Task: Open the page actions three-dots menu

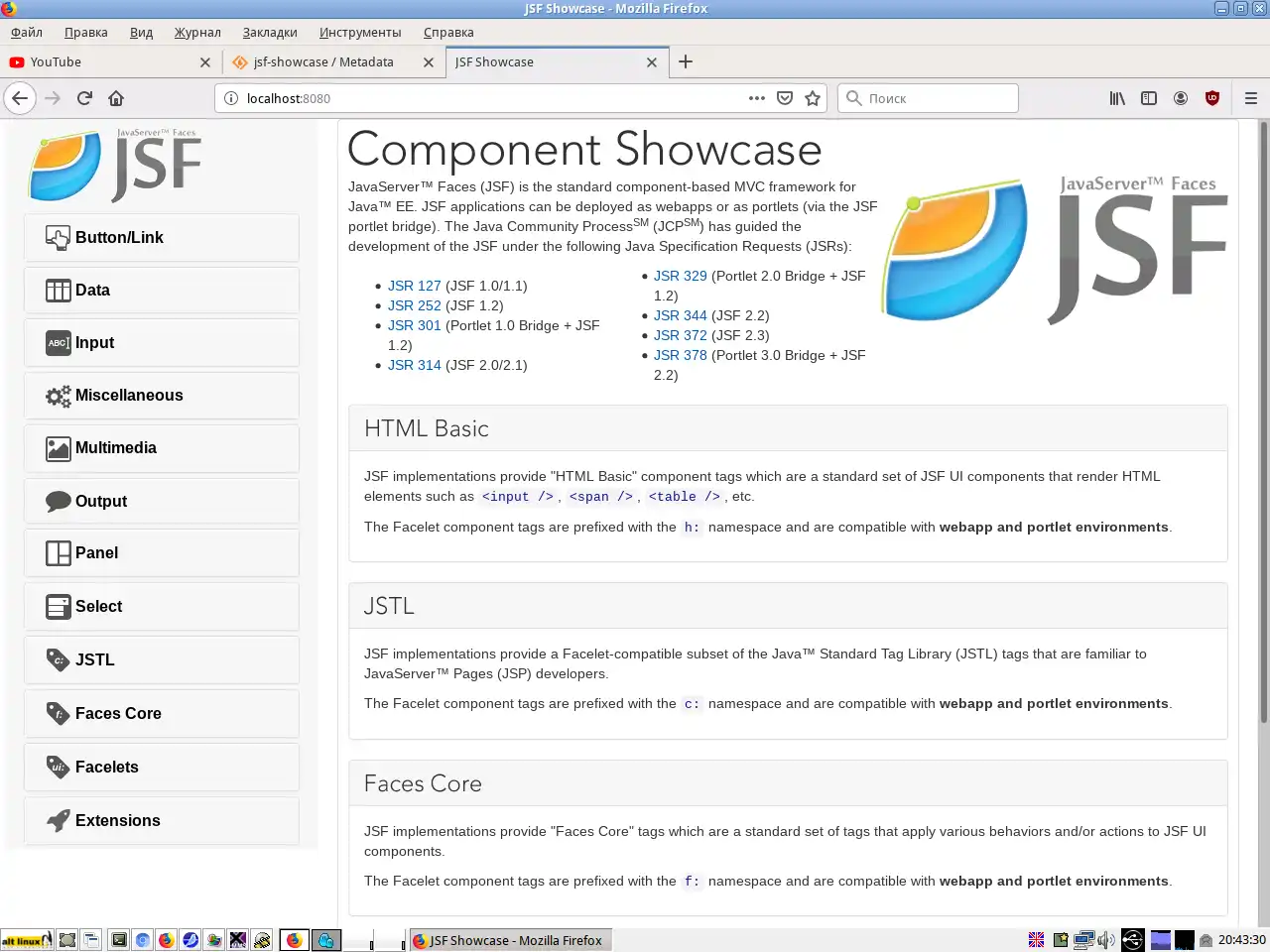Action: pyautogui.click(x=757, y=98)
